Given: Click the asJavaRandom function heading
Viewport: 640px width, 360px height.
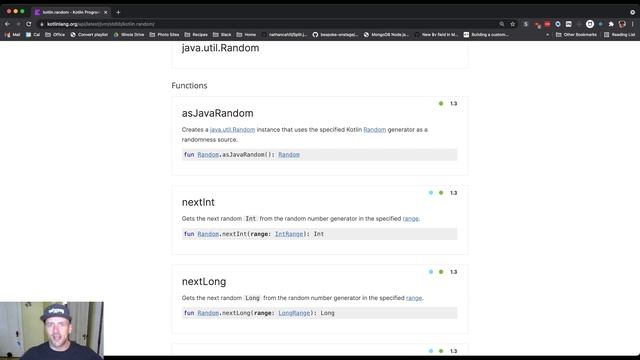Looking at the screenshot, I should (x=218, y=113).
